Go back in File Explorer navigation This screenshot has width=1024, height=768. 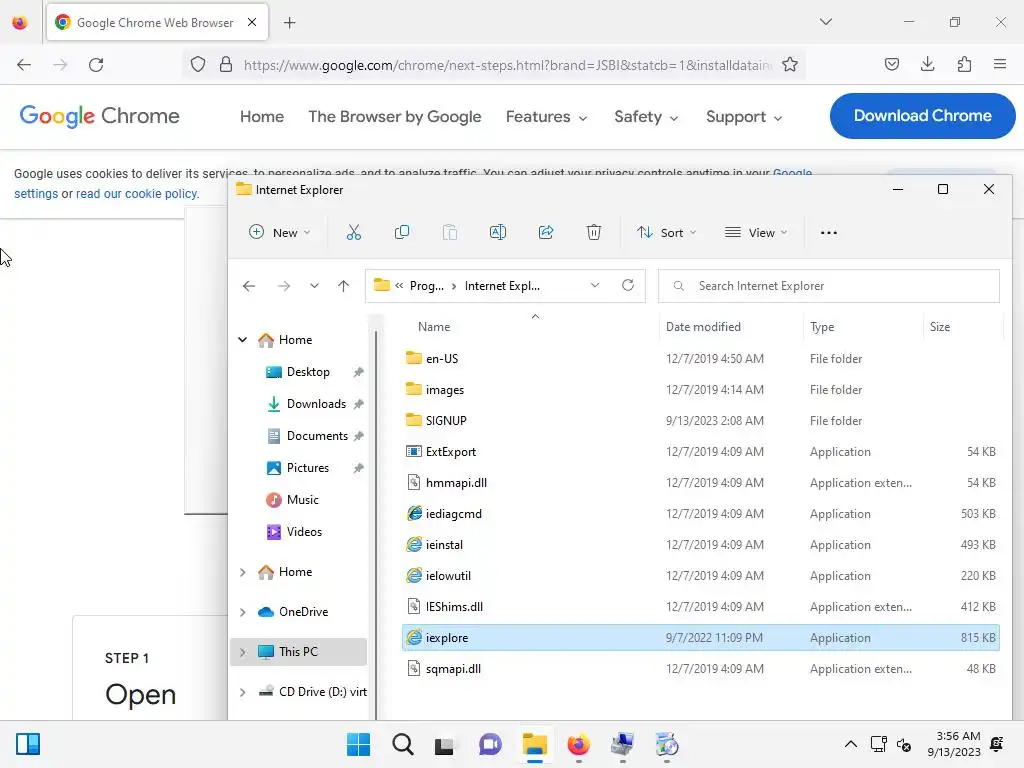(x=249, y=286)
